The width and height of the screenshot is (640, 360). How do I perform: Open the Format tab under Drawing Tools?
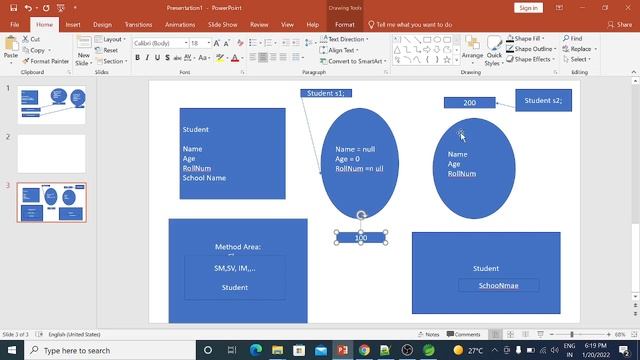tap(344, 24)
